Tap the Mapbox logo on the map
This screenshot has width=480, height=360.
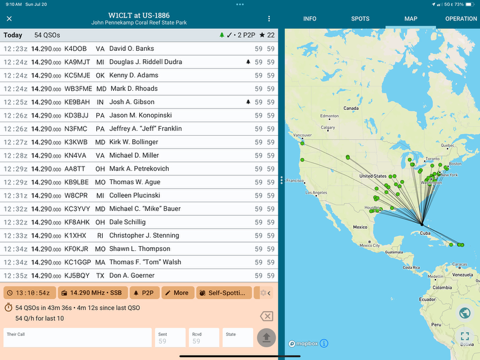[x=302, y=343]
